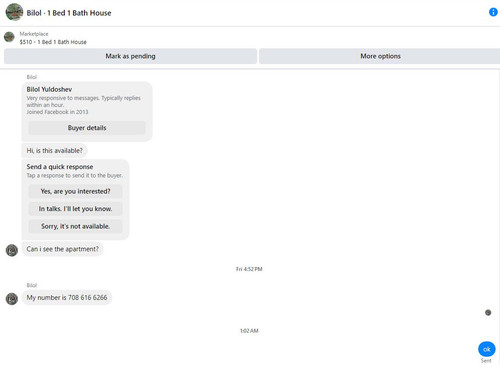
Task: Click header profile picture of Bilol listing
Action: pos(14,12)
